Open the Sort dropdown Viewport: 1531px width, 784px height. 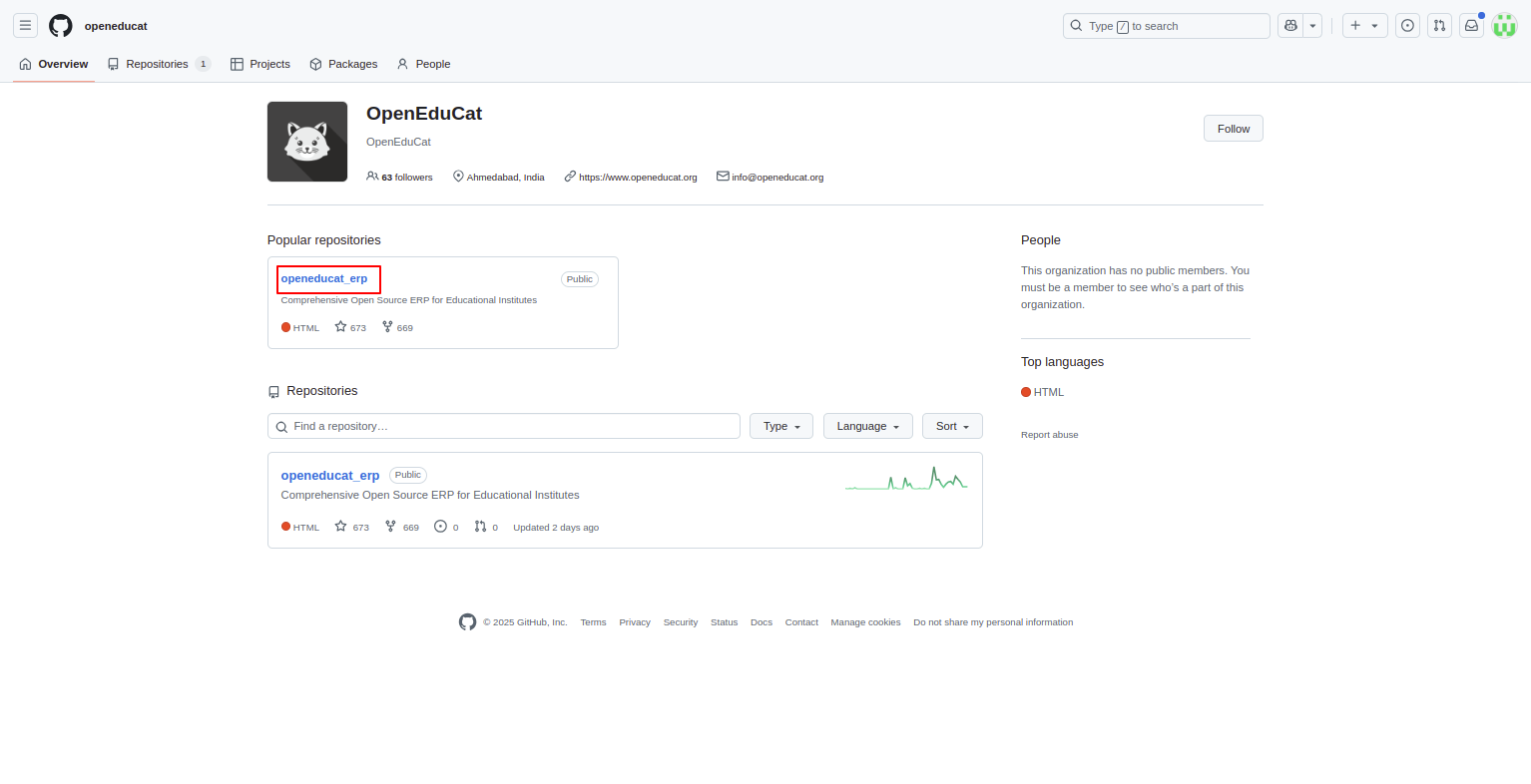pyautogui.click(x=952, y=426)
